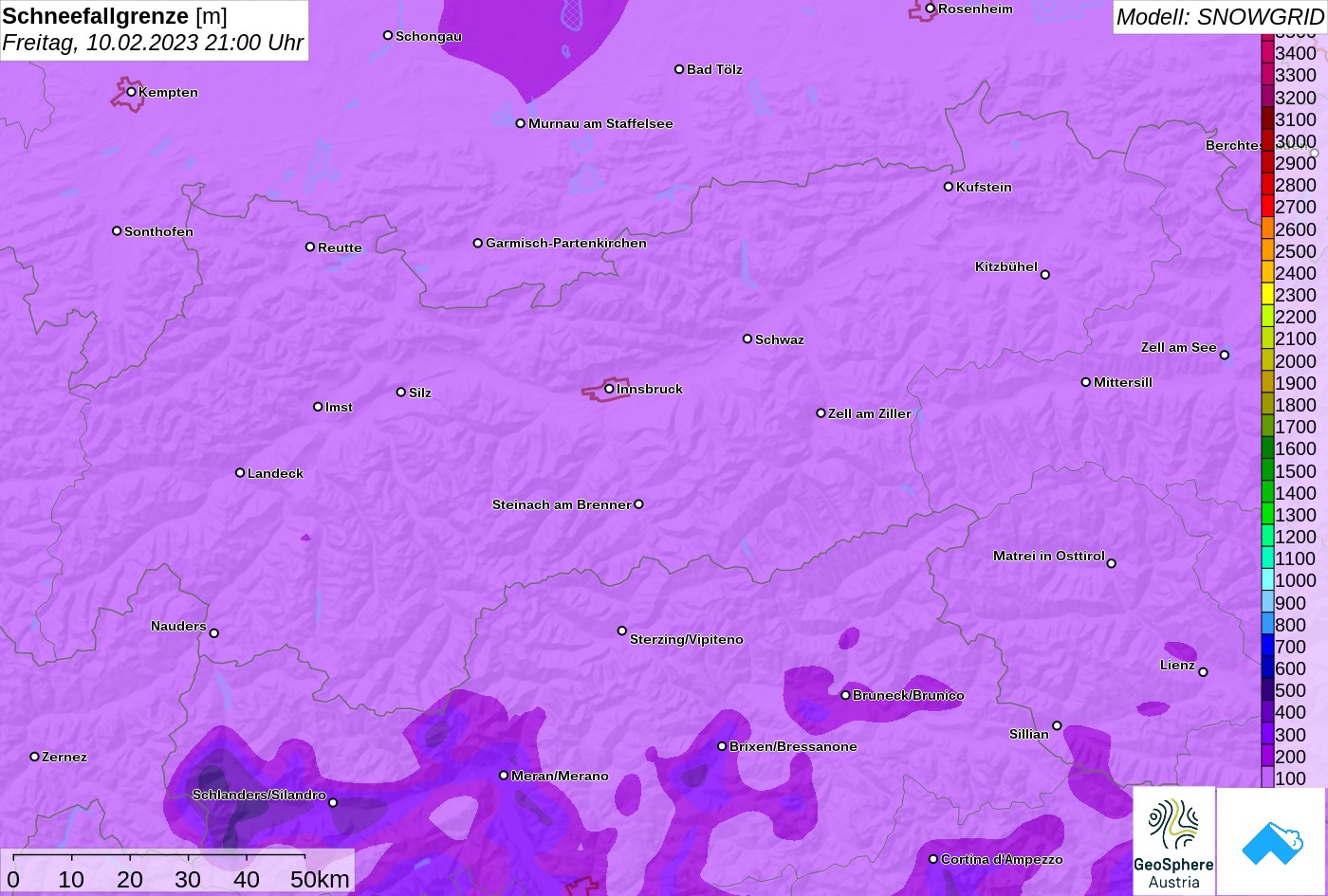
Task: Click the GeoSphere Austria logo
Action: tap(1173, 841)
